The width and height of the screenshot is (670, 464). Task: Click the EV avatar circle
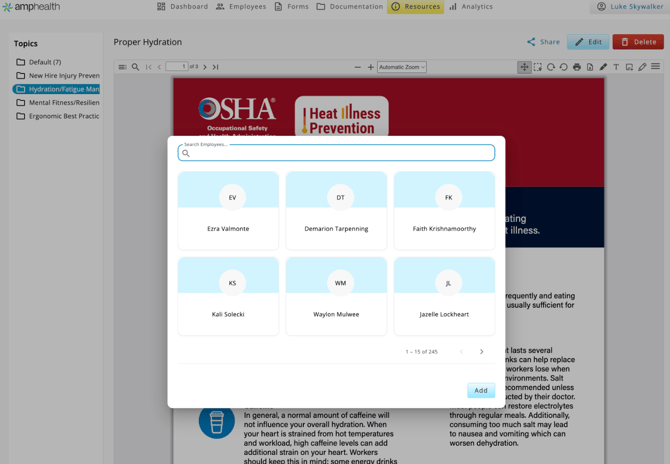tap(232, 197)
